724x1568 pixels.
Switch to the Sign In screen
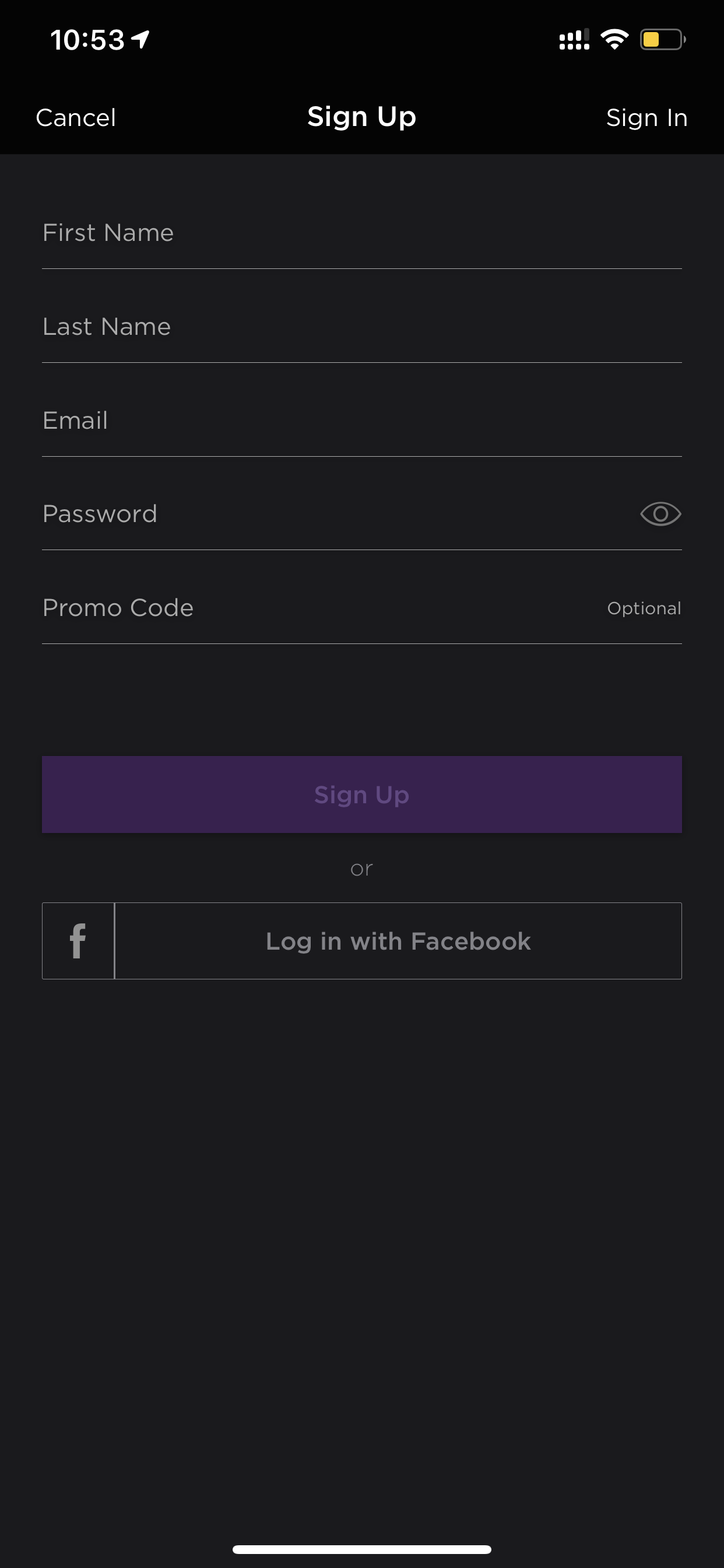tap(646, 117)
